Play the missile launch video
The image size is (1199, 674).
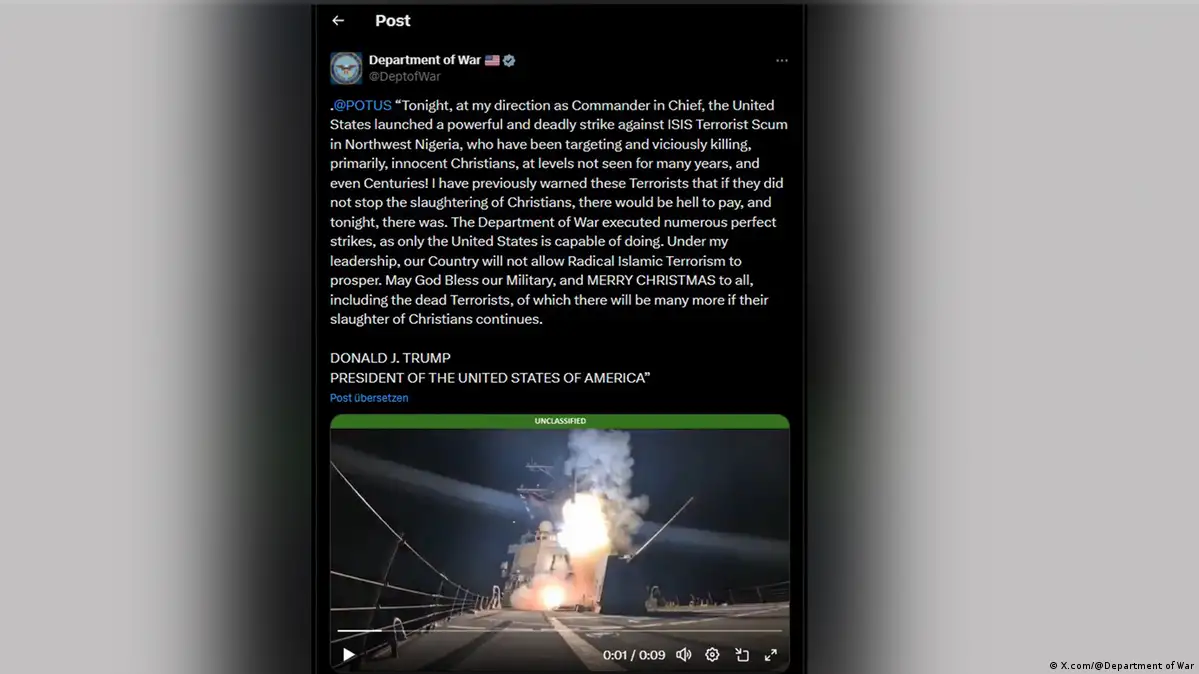point(349,655)
